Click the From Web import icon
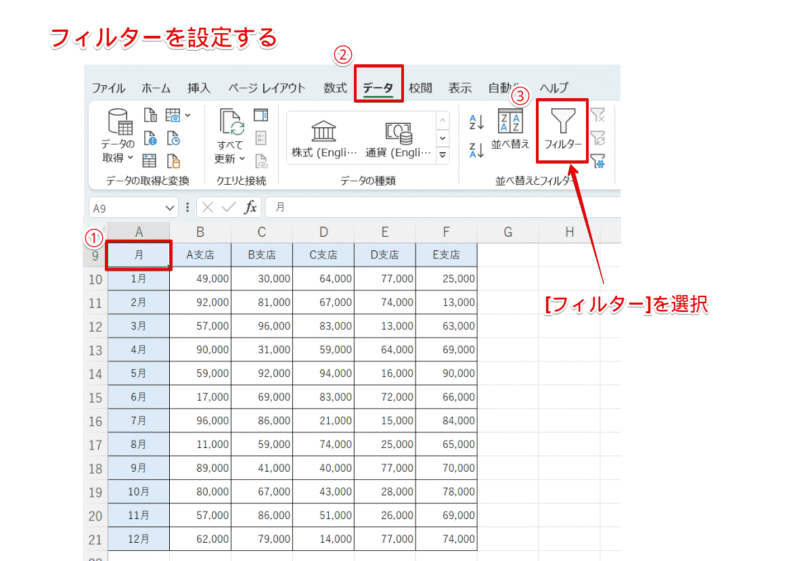Image resolution: width=812 pixels, height=561 pixels. (x=150, y=138)
